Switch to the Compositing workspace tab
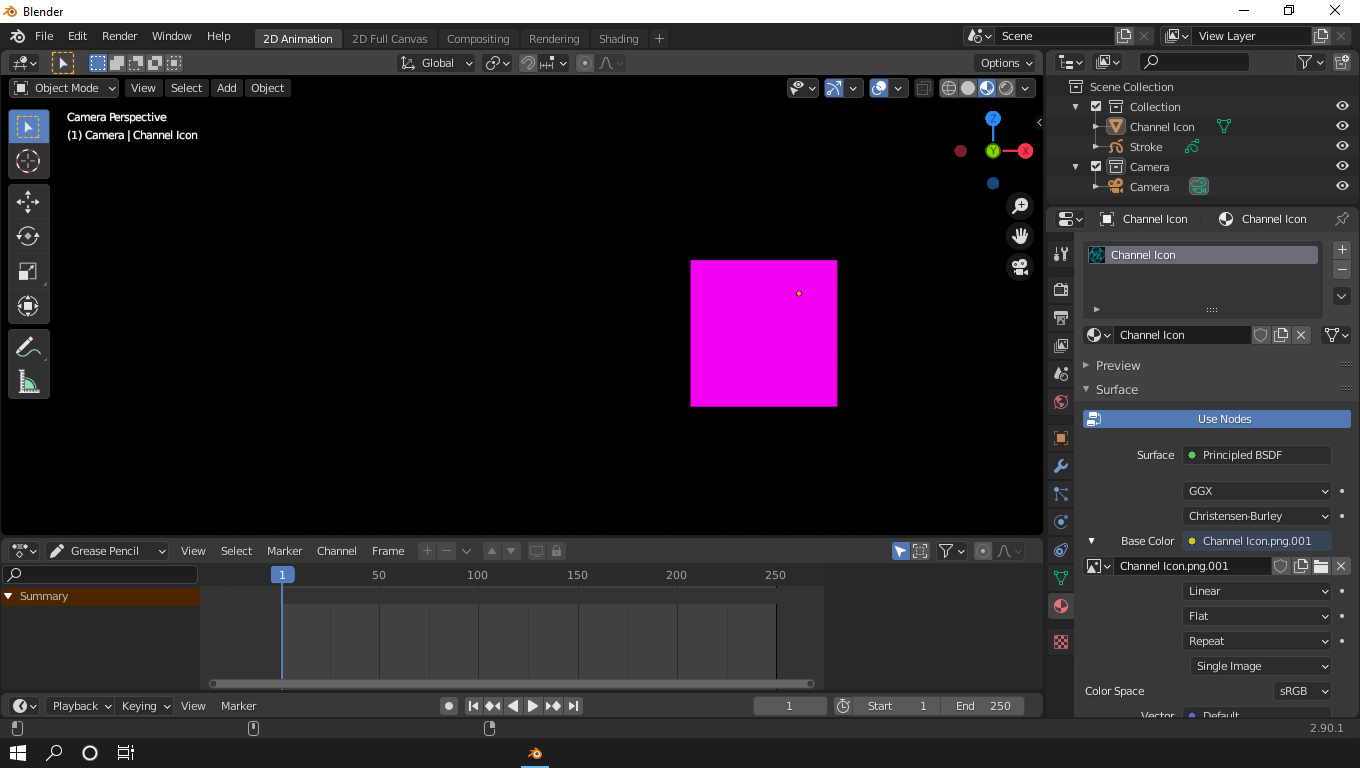Viewport: 1360px width, 768px height. coord(478,39)
